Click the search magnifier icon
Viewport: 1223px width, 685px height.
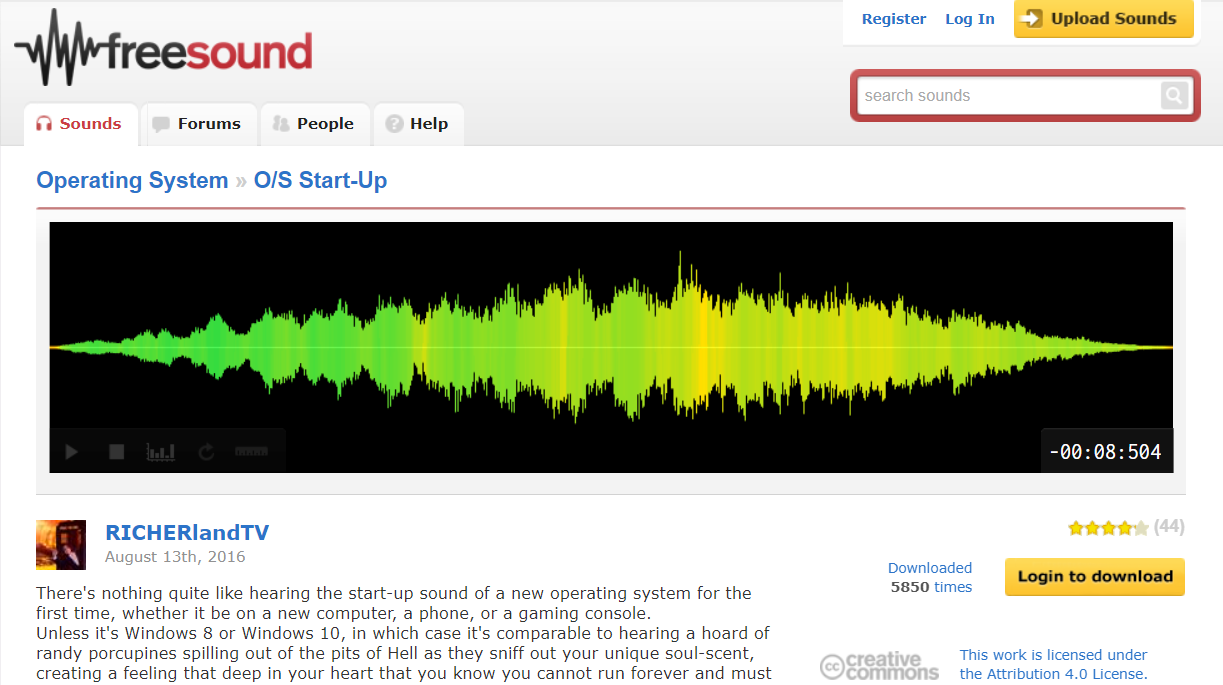pyautogui.click(x=1174, y=96)
